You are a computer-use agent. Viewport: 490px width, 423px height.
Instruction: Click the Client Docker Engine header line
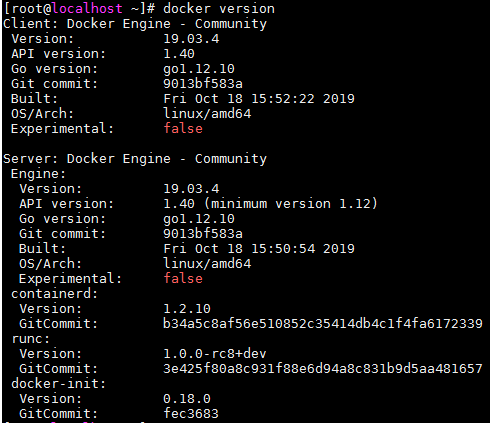pos(135,24)
